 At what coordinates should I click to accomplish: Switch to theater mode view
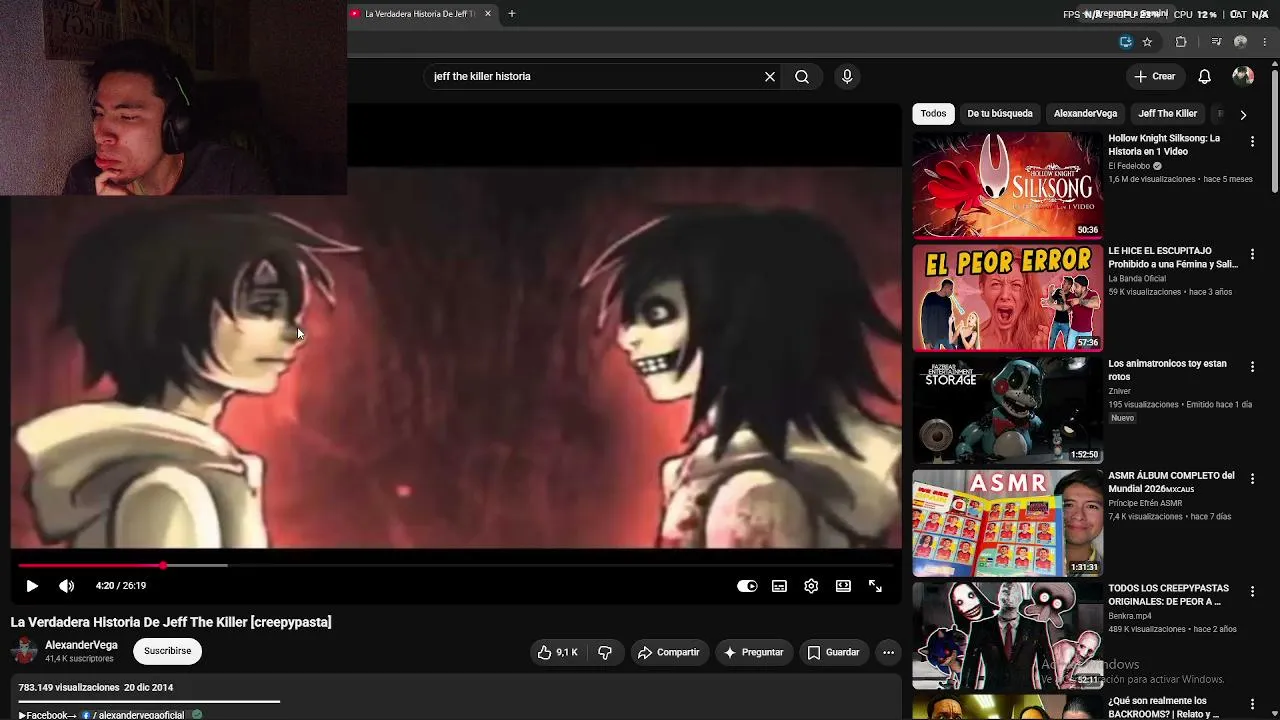point(843,586)
